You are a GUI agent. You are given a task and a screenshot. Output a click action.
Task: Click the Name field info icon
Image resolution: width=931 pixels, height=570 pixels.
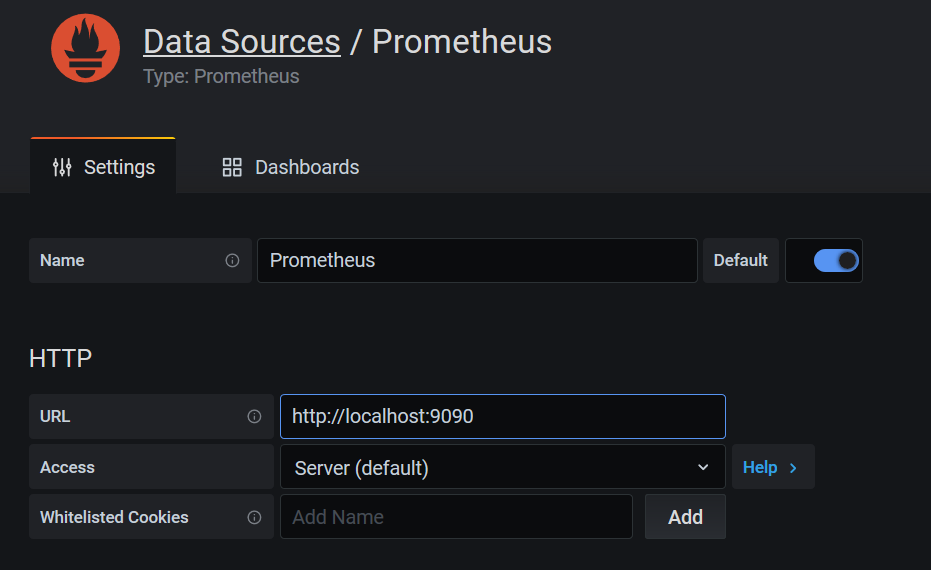click(x=232, y=261)
